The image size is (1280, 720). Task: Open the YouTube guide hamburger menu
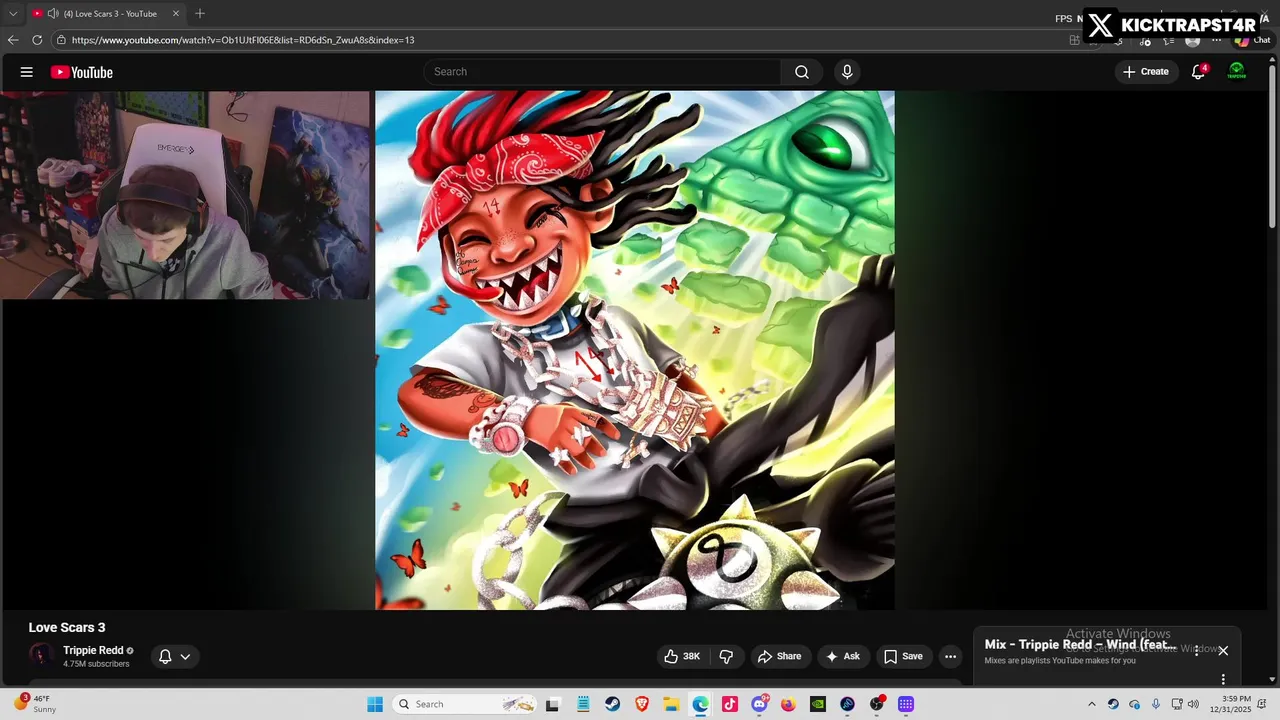[27, 72]
